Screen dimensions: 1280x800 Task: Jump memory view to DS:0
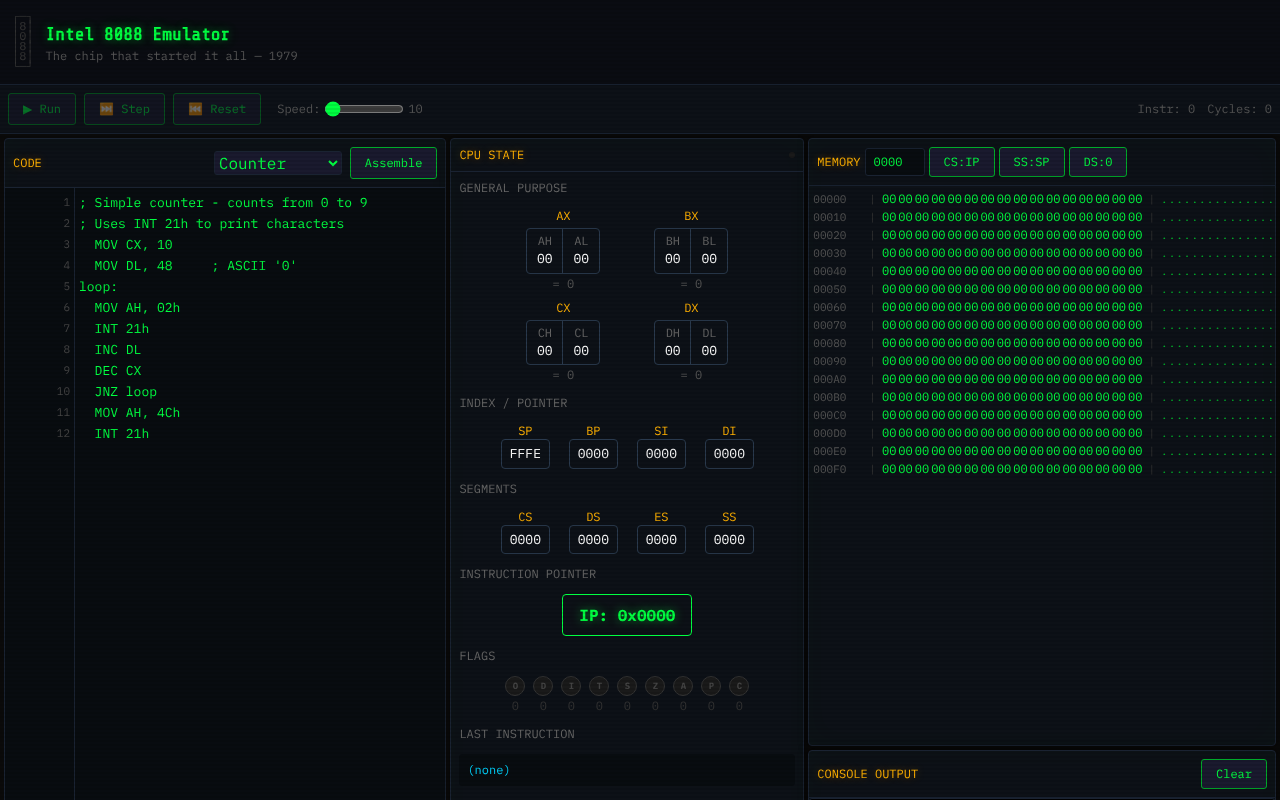coord(1098,162)
